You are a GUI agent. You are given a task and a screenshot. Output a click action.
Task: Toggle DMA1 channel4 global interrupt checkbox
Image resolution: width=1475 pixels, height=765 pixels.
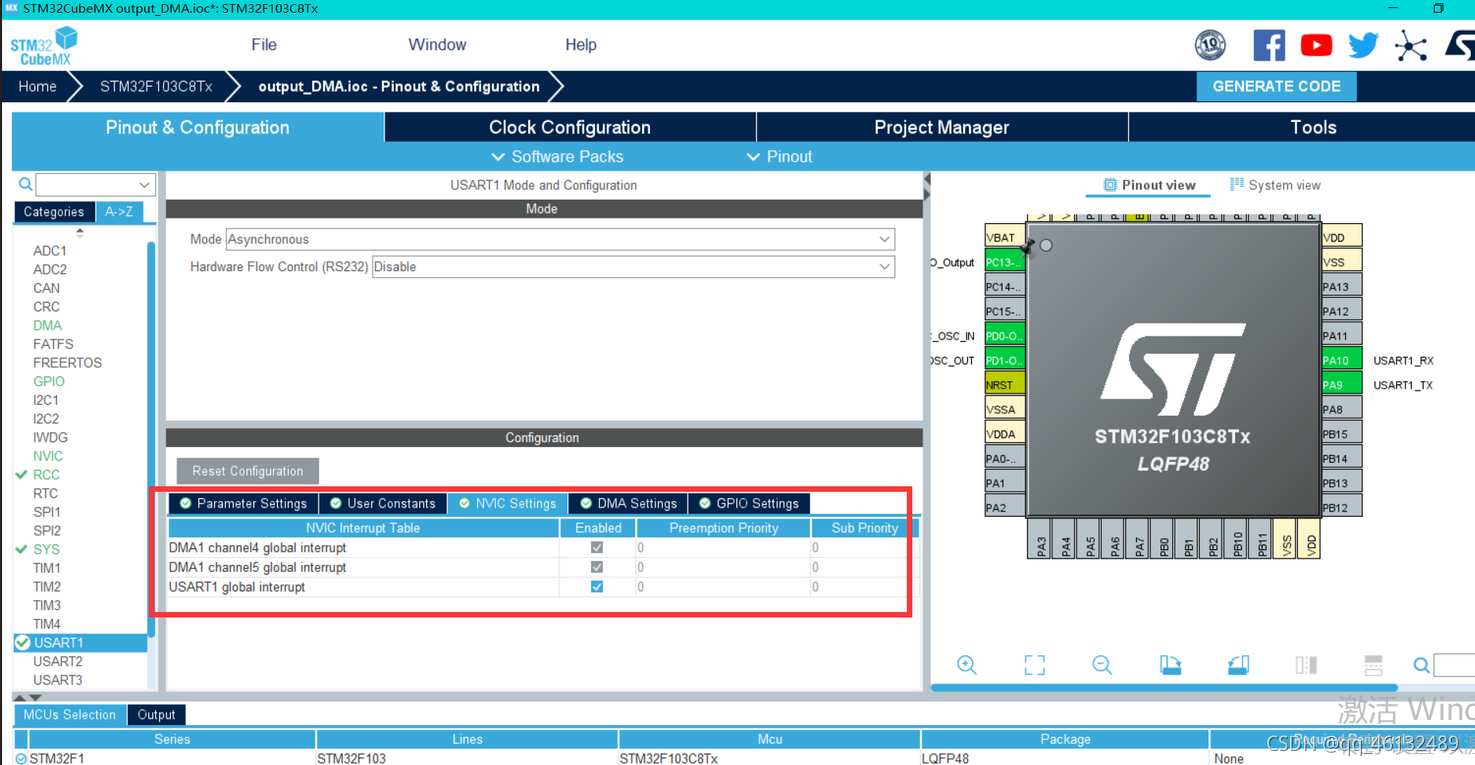point(597,548)
